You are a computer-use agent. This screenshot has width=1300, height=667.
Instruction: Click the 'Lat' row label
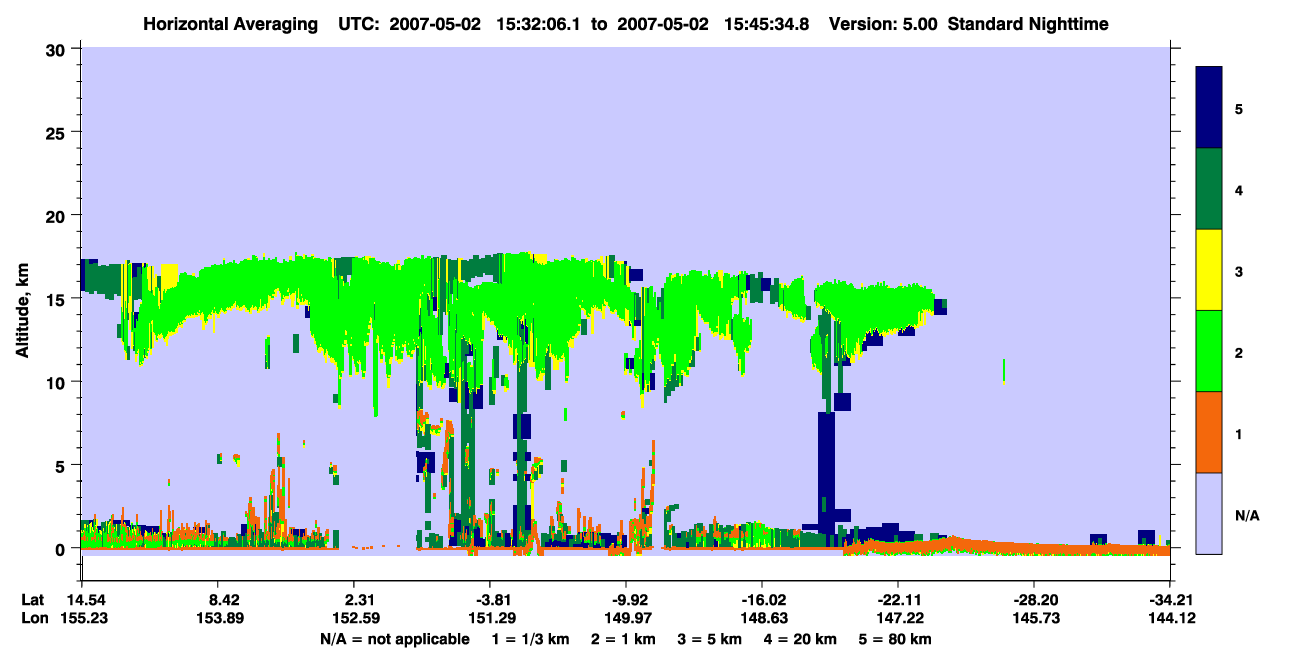pos(32,600)
